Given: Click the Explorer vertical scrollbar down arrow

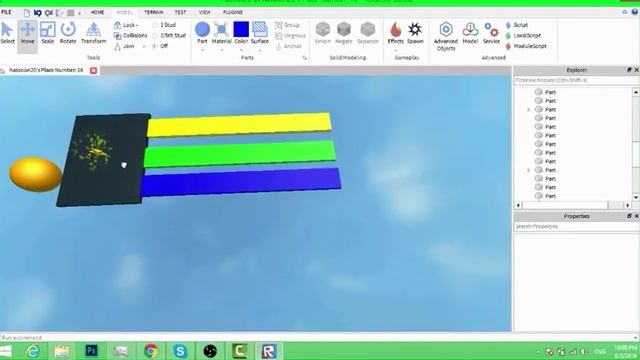Looking at the screenshot, I should pyautogui.click(x=636, y=197).
